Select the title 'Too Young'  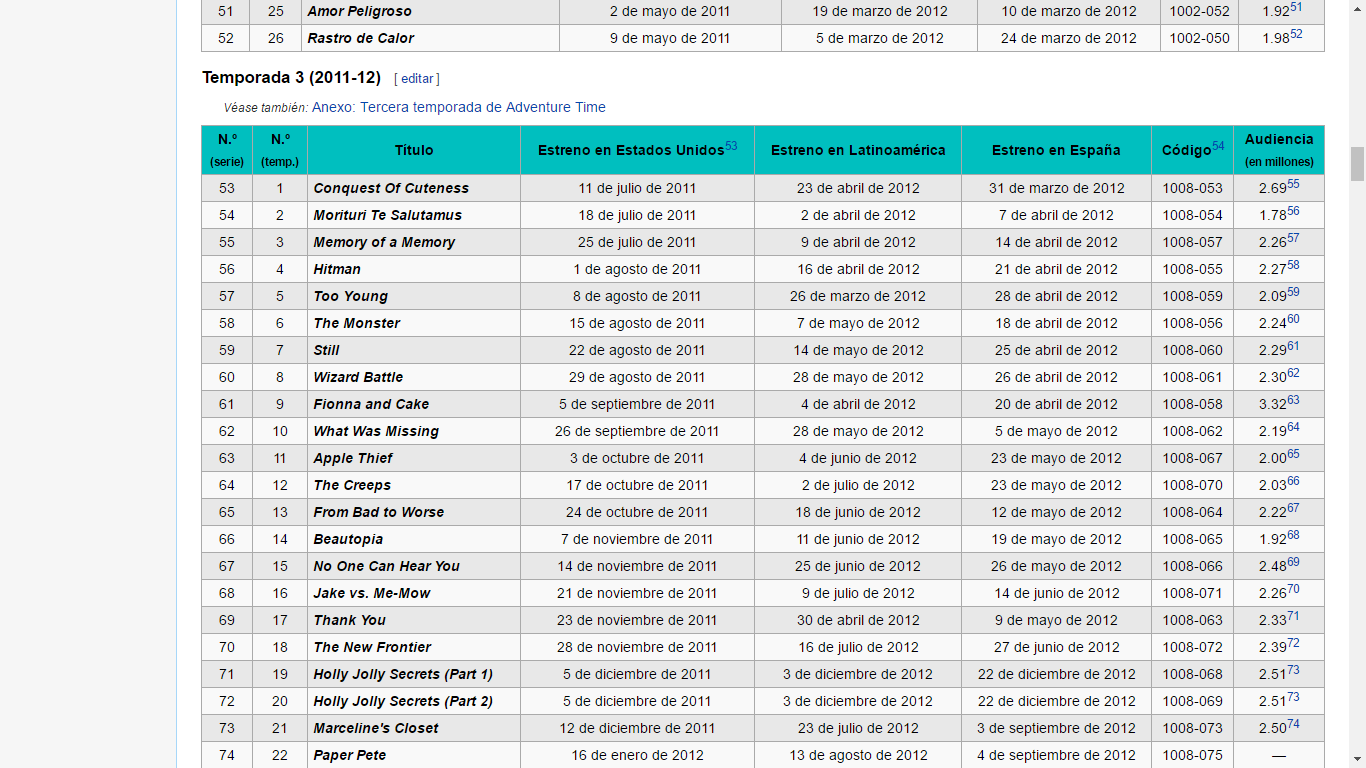[x=351, y=296]
